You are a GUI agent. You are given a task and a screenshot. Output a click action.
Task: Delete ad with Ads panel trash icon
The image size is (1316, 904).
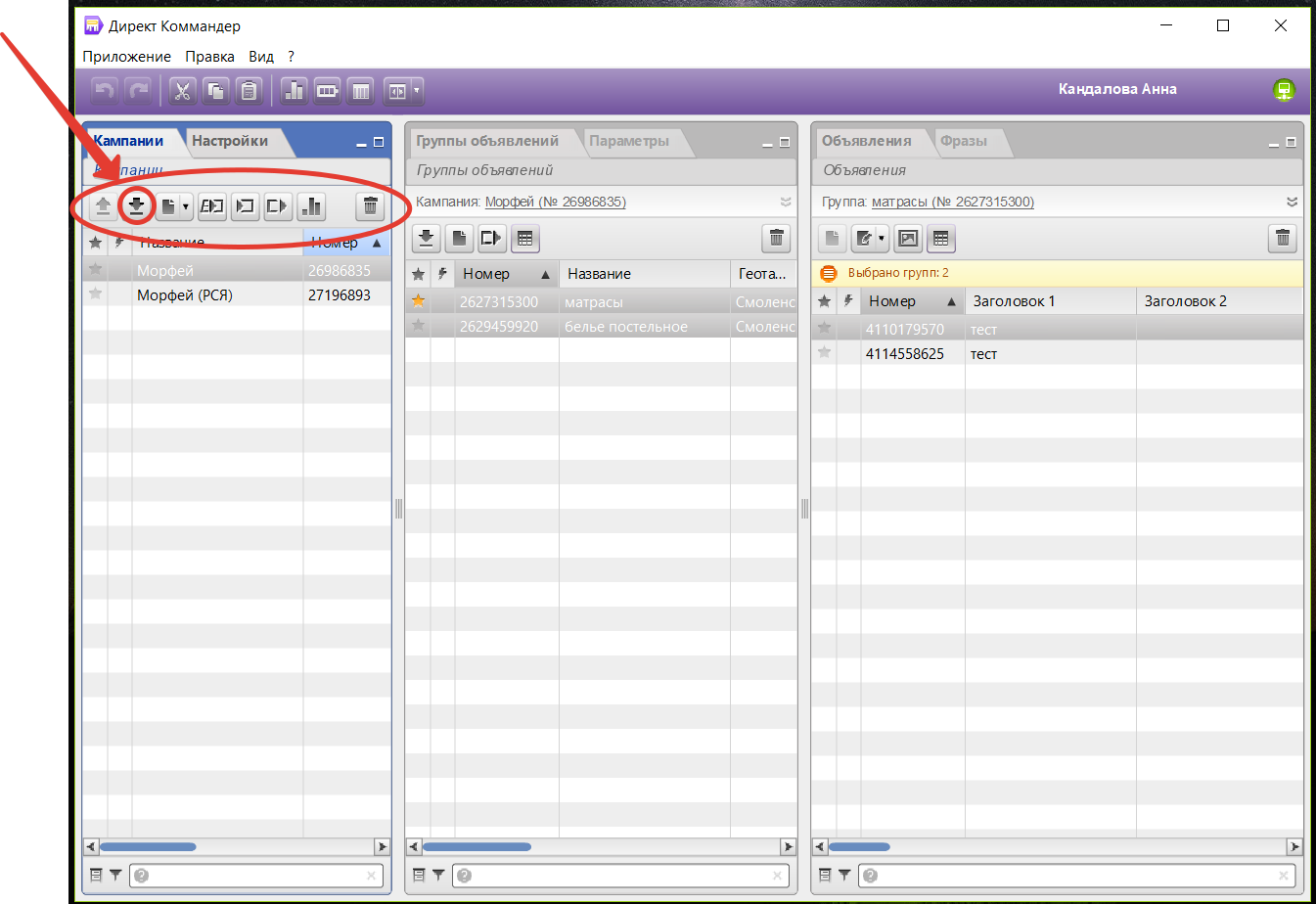point(1283,239)
